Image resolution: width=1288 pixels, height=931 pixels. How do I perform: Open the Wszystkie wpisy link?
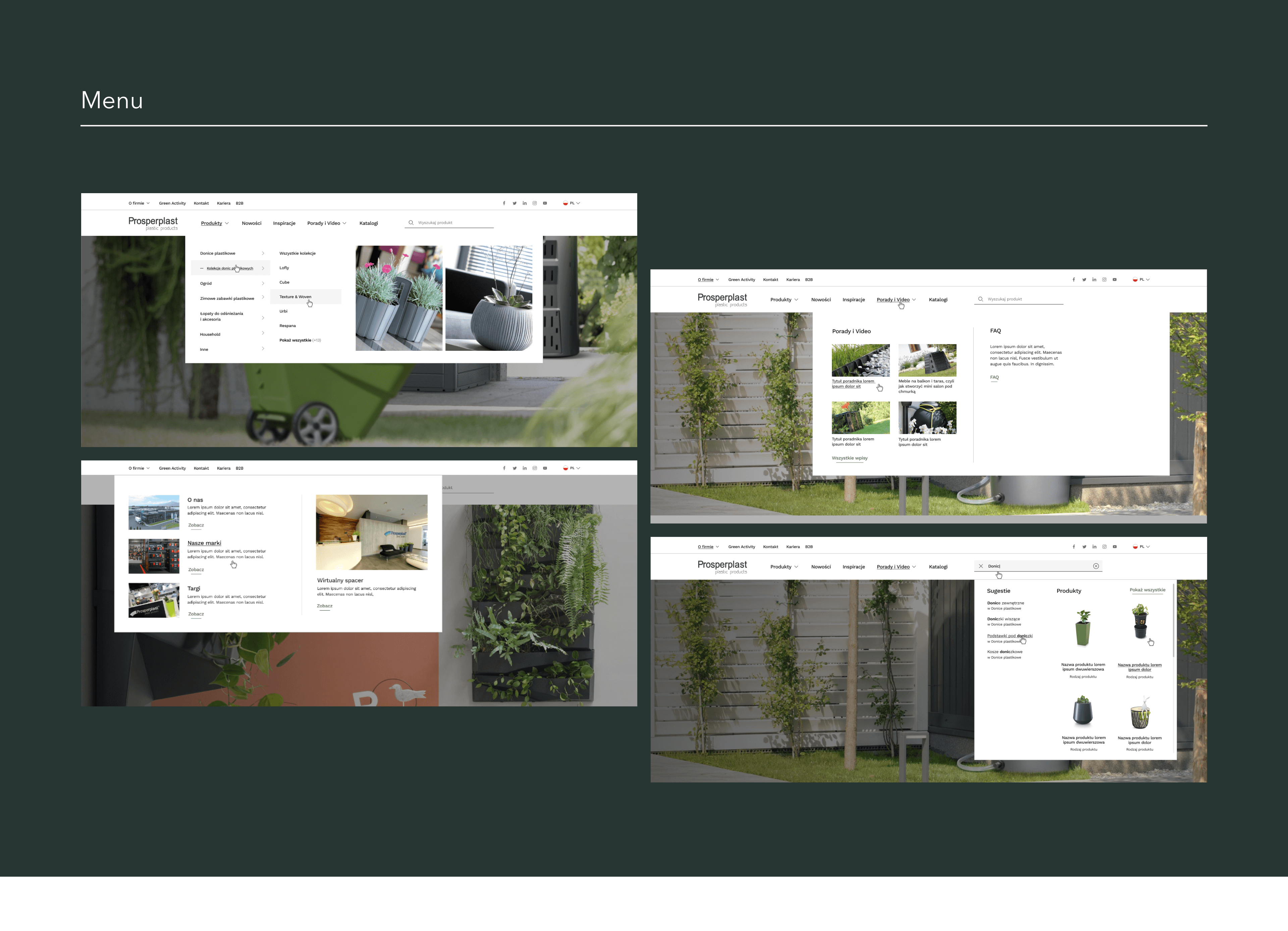(850, 458)
